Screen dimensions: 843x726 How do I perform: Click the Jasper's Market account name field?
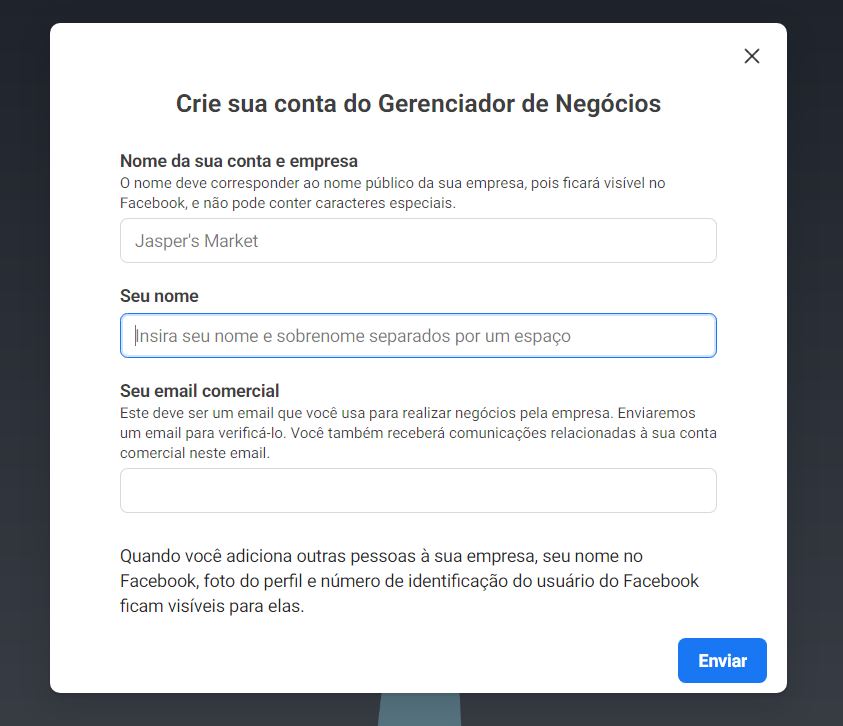[418, 240]
